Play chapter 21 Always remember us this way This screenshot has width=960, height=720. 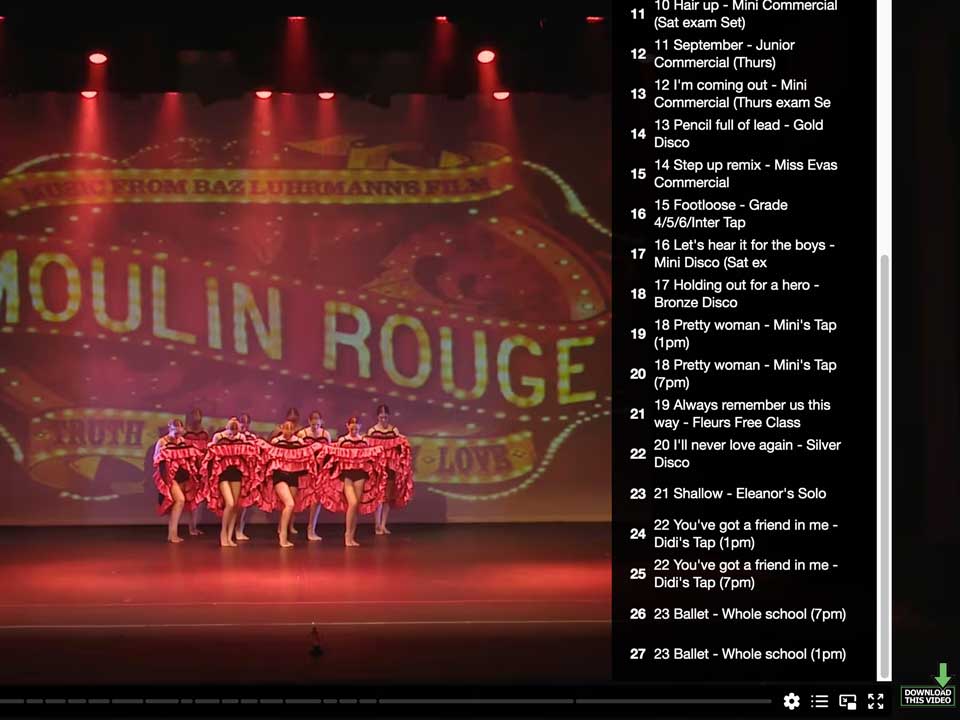pos(744,414)
